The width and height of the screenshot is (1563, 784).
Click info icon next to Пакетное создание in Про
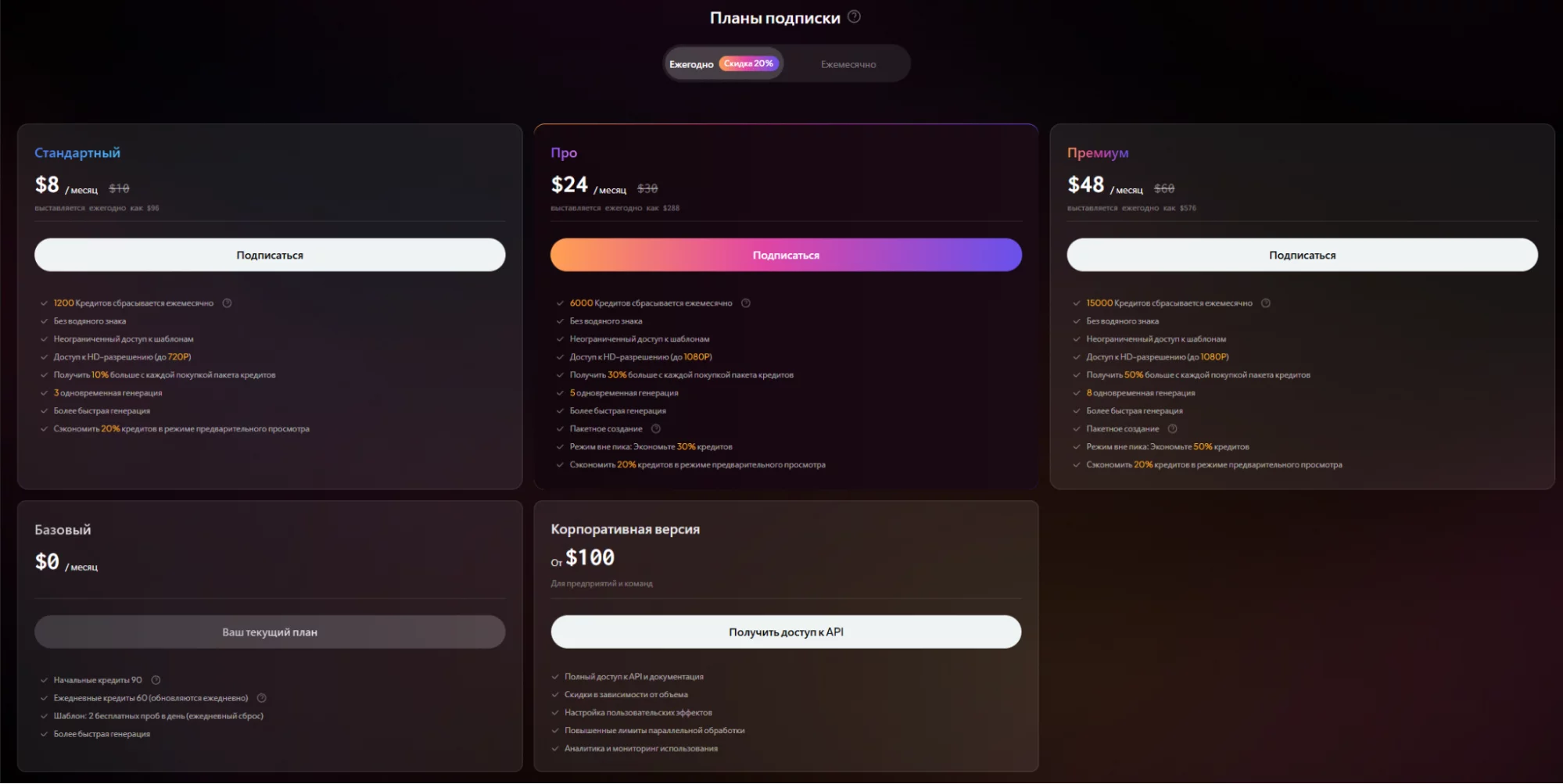pos(656,429)
